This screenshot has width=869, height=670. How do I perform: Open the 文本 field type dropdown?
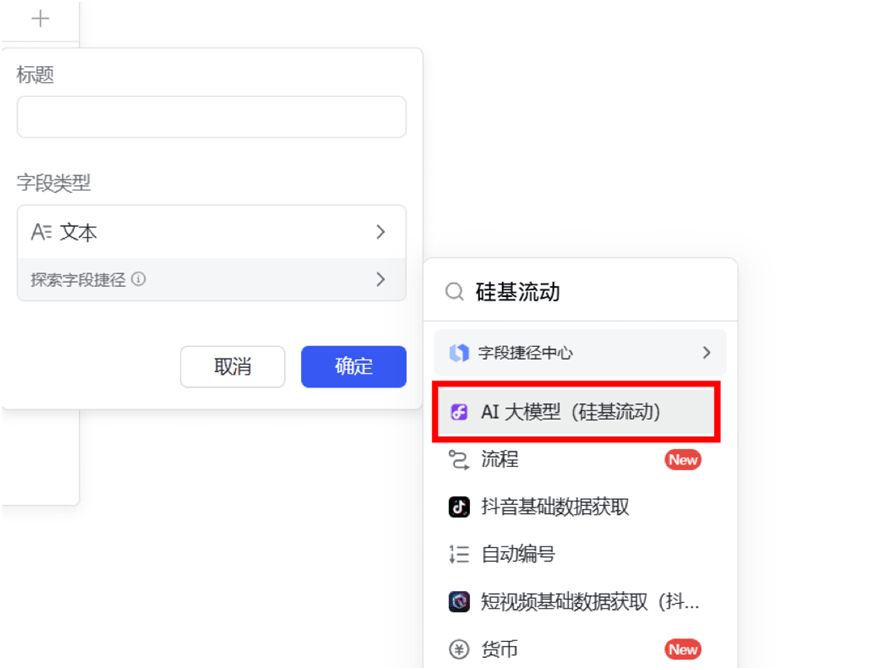coord(212,232)
